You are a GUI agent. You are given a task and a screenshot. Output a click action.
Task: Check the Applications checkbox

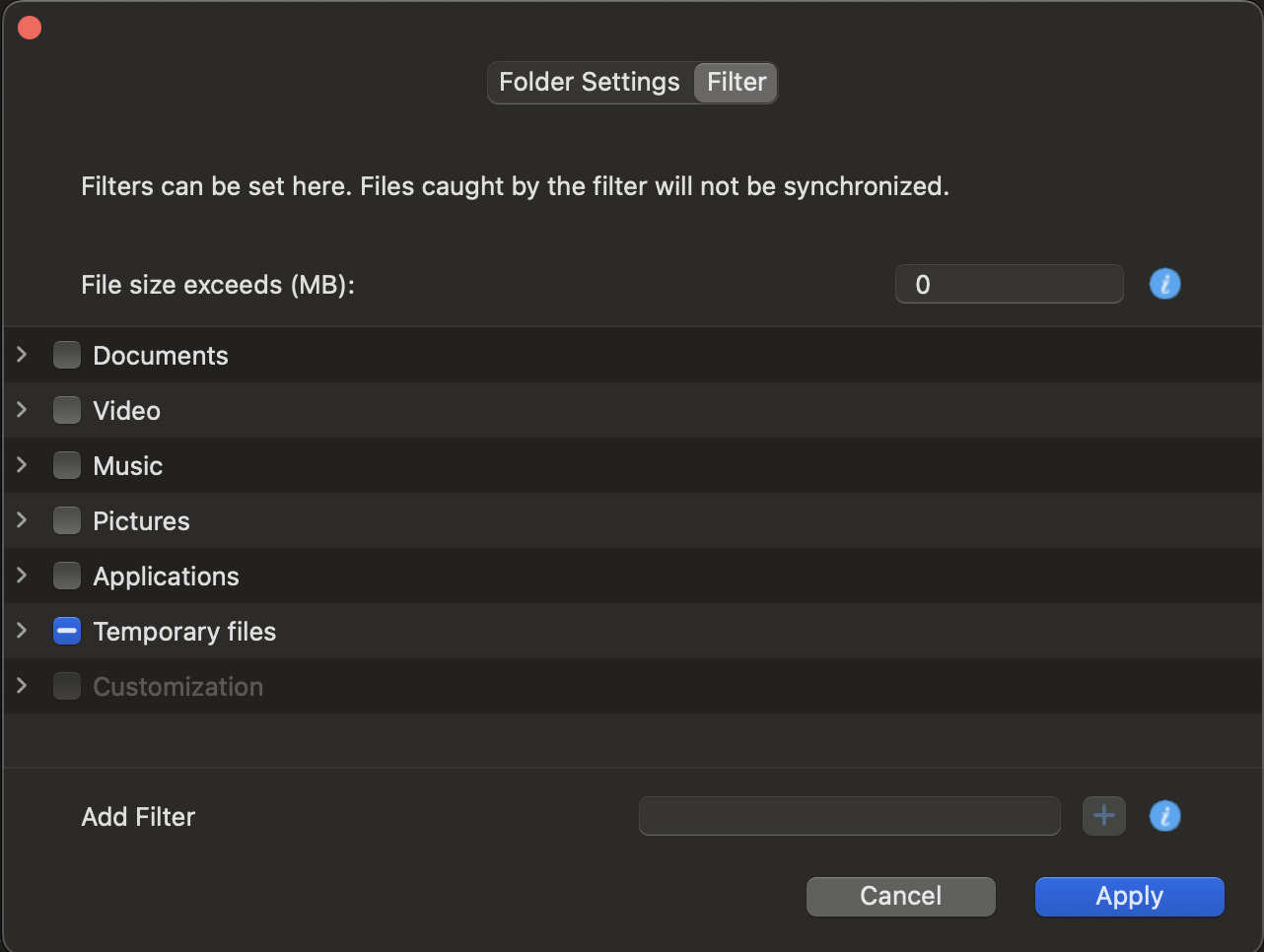[67, 576]
